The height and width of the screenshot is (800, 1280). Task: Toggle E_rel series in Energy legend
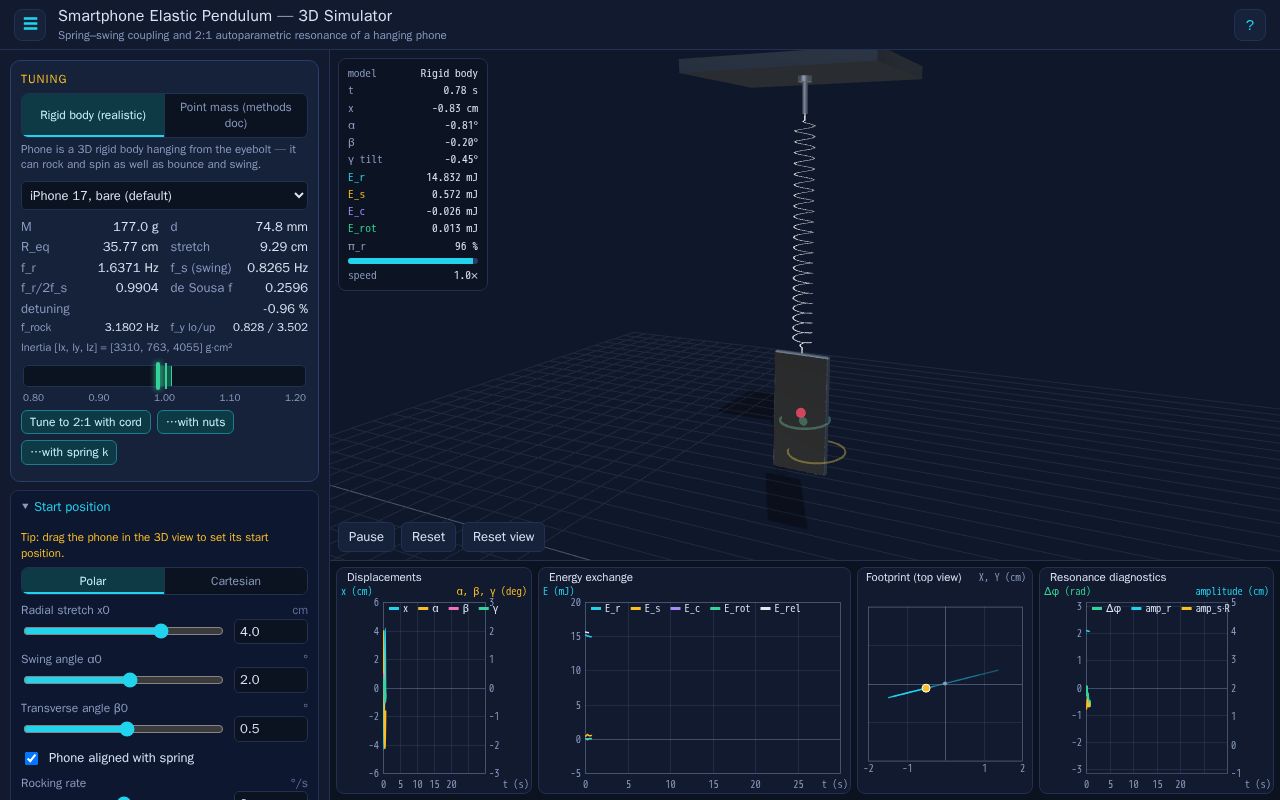click(781, 608)
